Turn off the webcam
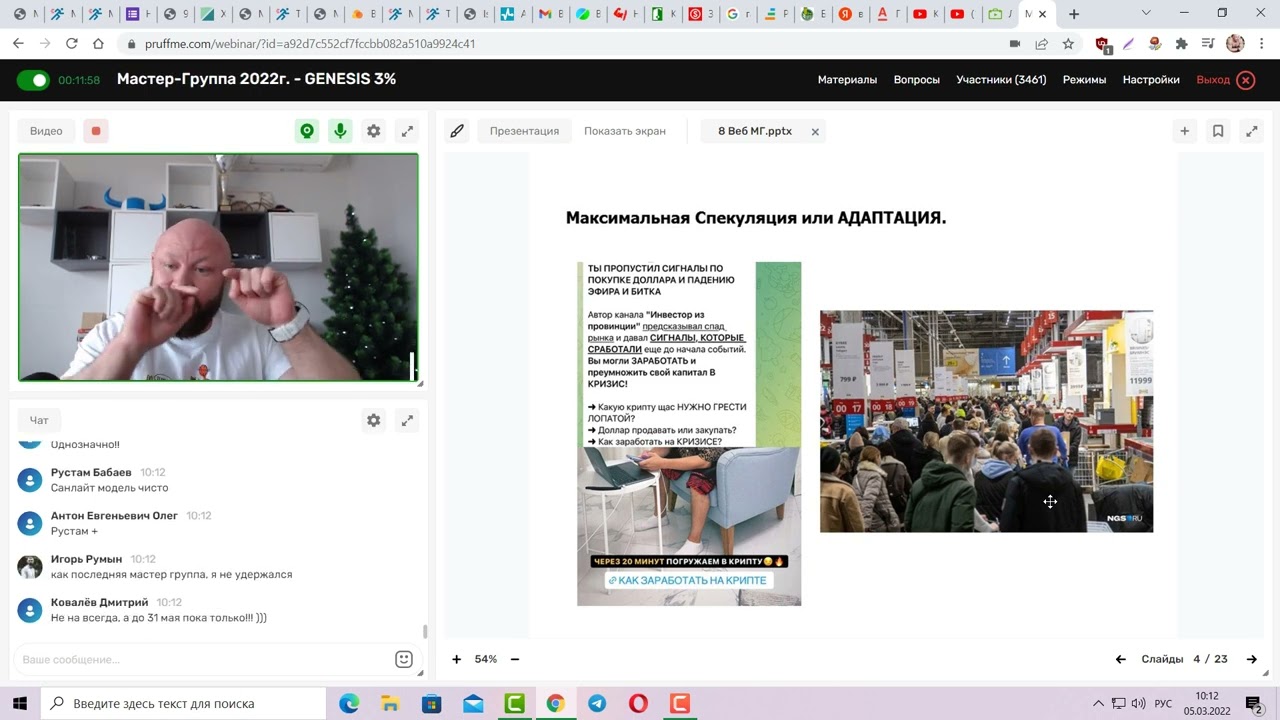The height and width of the screenshot is (720, 1280). coord(307,130)
